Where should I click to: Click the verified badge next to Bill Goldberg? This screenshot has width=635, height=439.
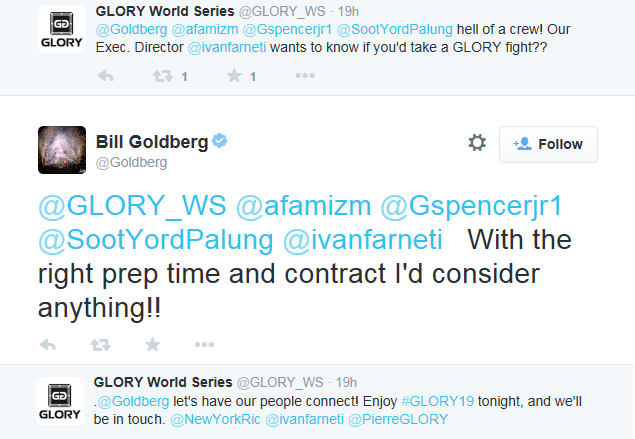pos(219,141)
